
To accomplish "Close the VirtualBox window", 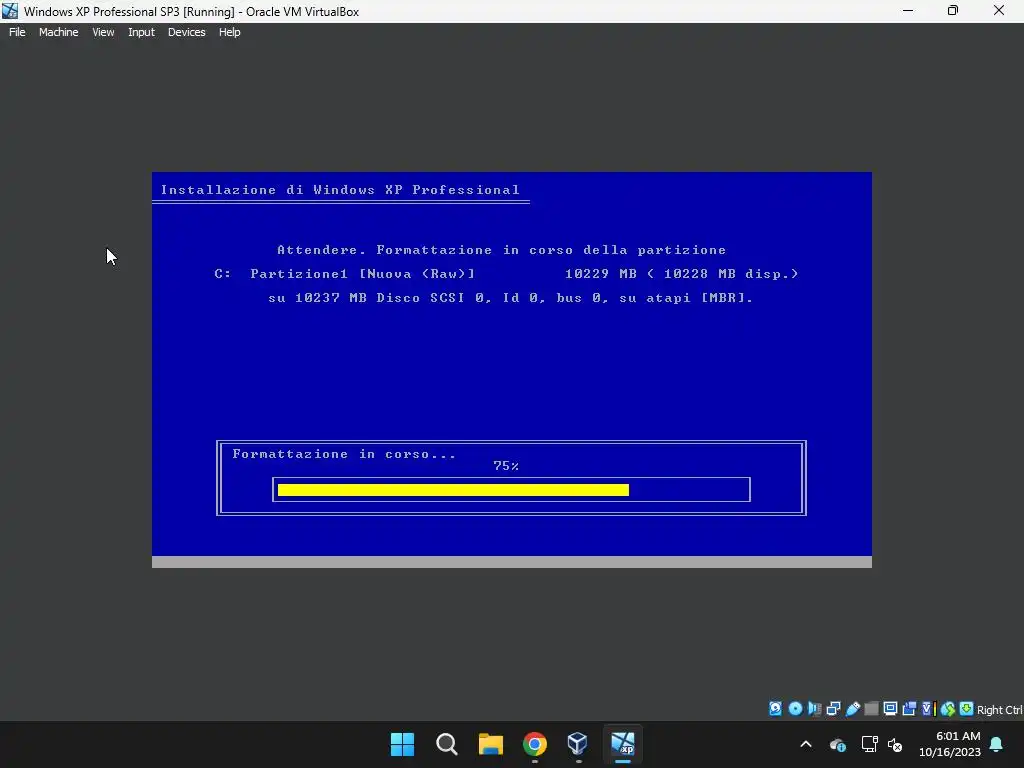I will tap(999, 11).
